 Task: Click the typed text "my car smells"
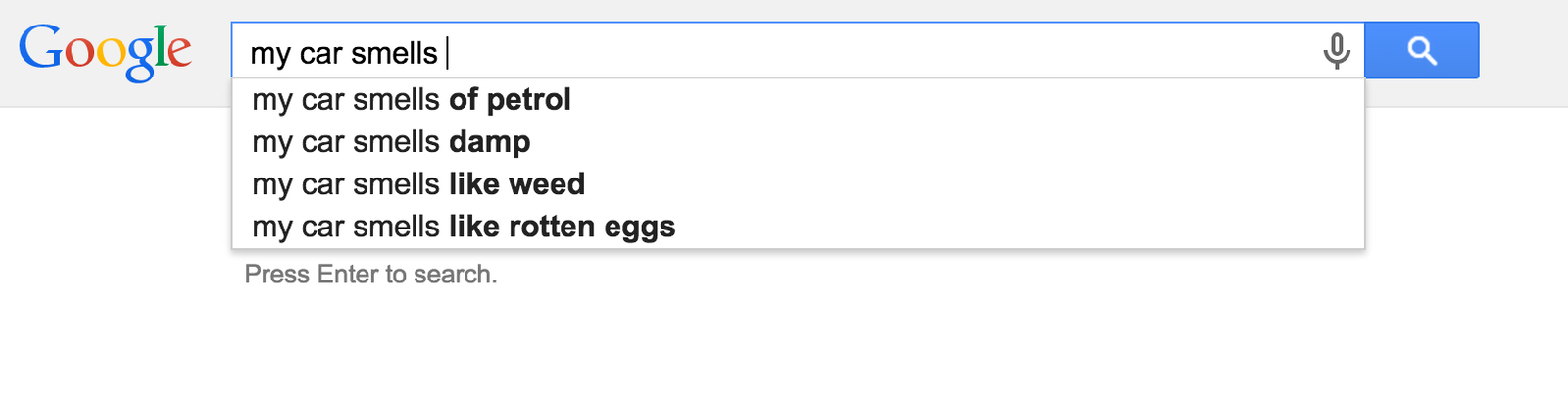[343, 53]
